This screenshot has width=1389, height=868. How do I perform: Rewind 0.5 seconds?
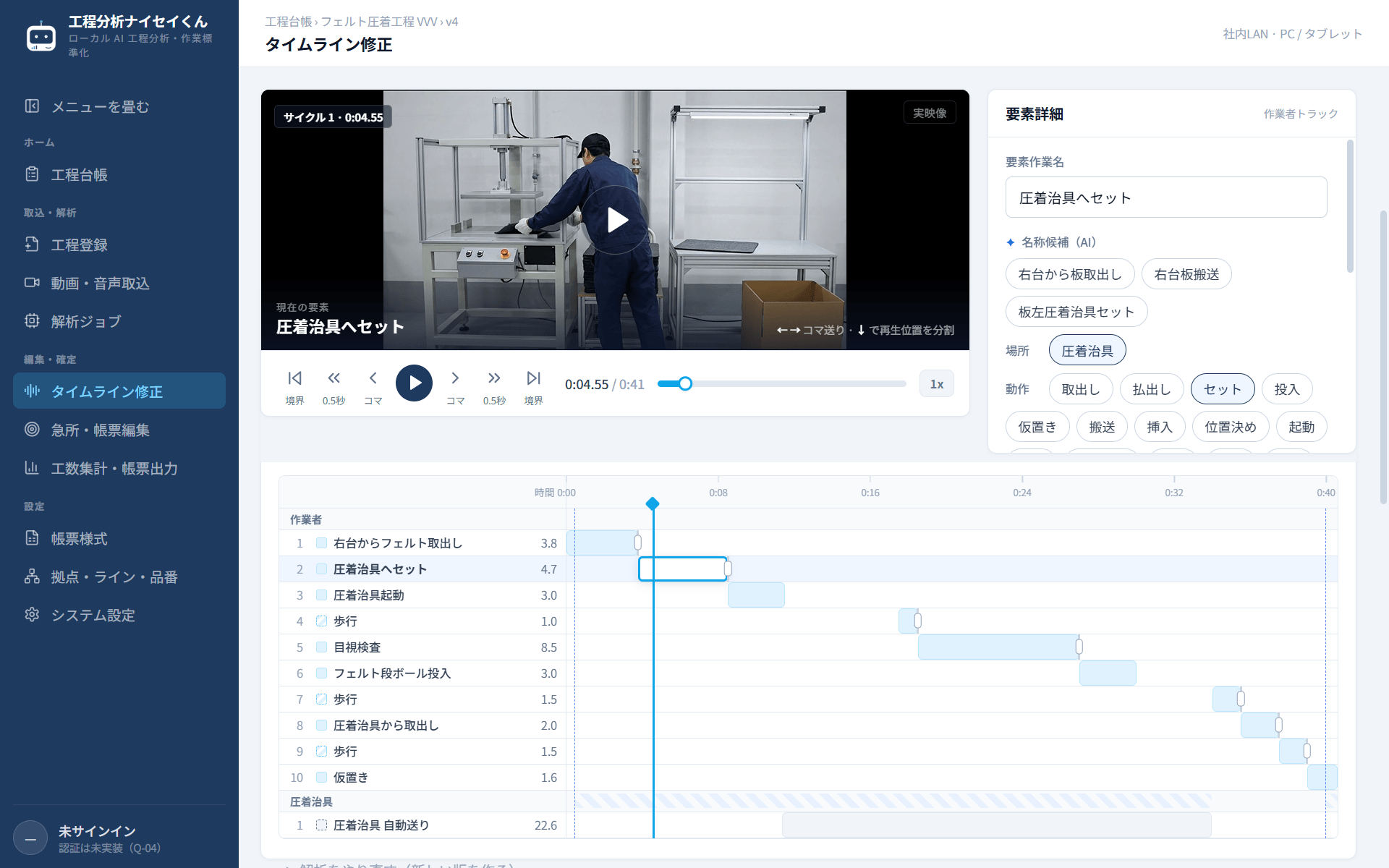(334, 386)
